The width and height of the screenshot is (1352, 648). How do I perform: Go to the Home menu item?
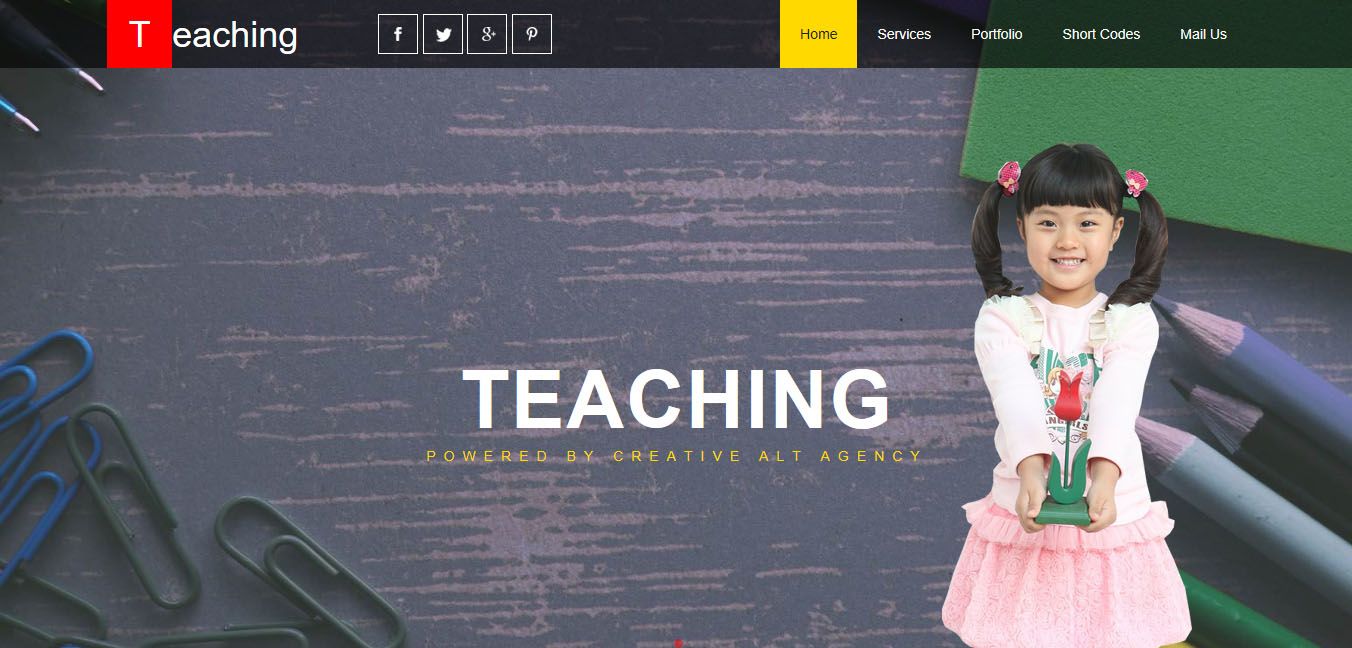(818, 34)
